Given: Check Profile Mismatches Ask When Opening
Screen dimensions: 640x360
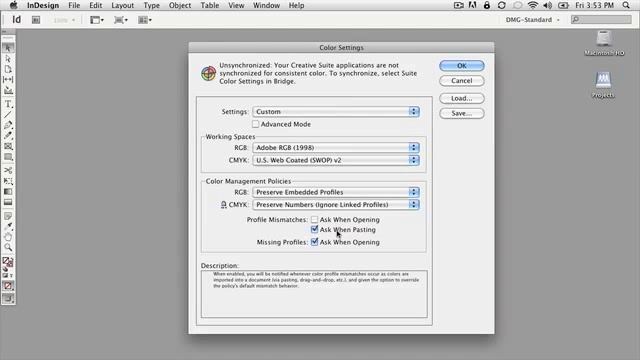Looking at the screenshot, I should click(314, 220).
